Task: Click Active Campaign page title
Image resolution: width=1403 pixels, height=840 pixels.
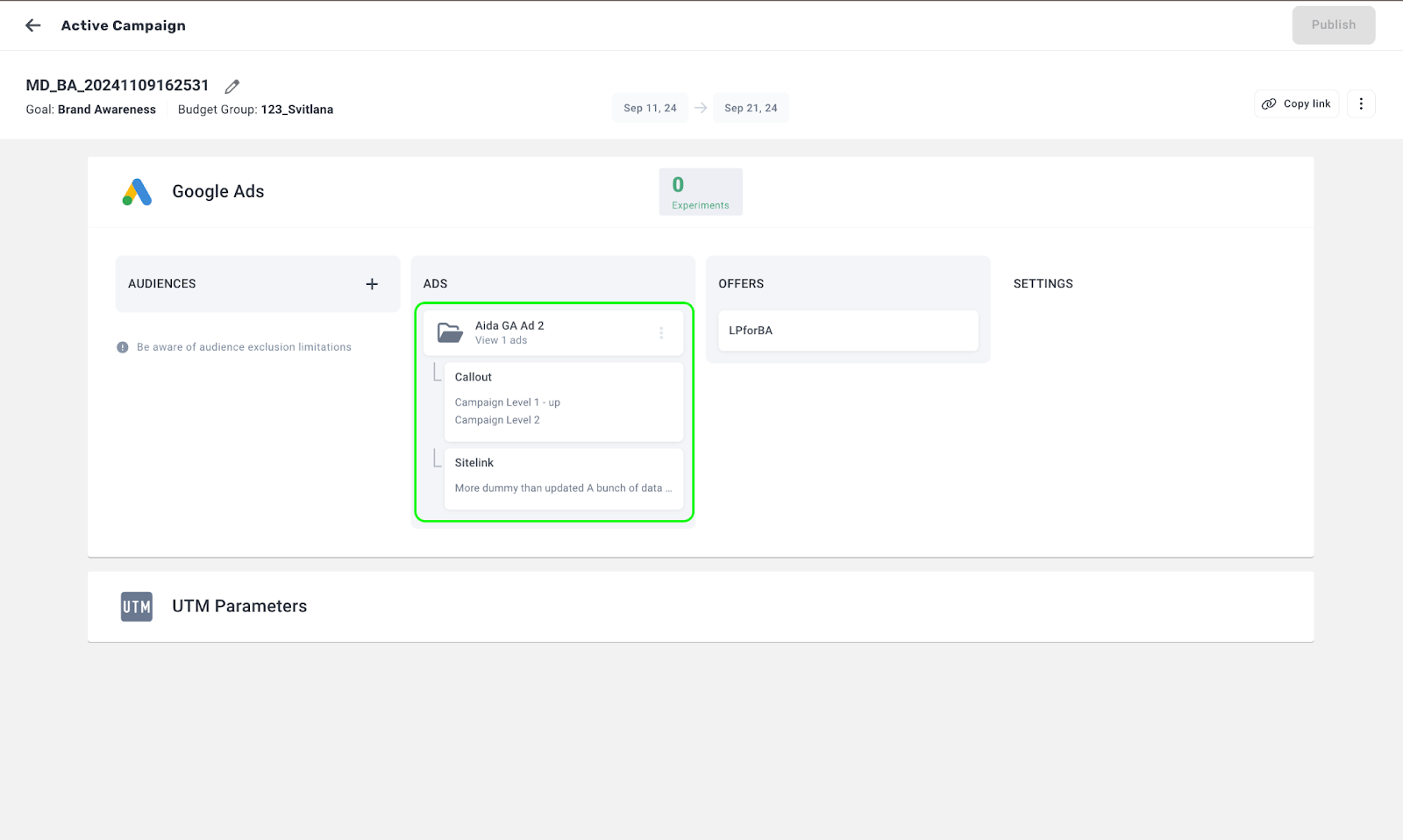Action: (124, 25)
